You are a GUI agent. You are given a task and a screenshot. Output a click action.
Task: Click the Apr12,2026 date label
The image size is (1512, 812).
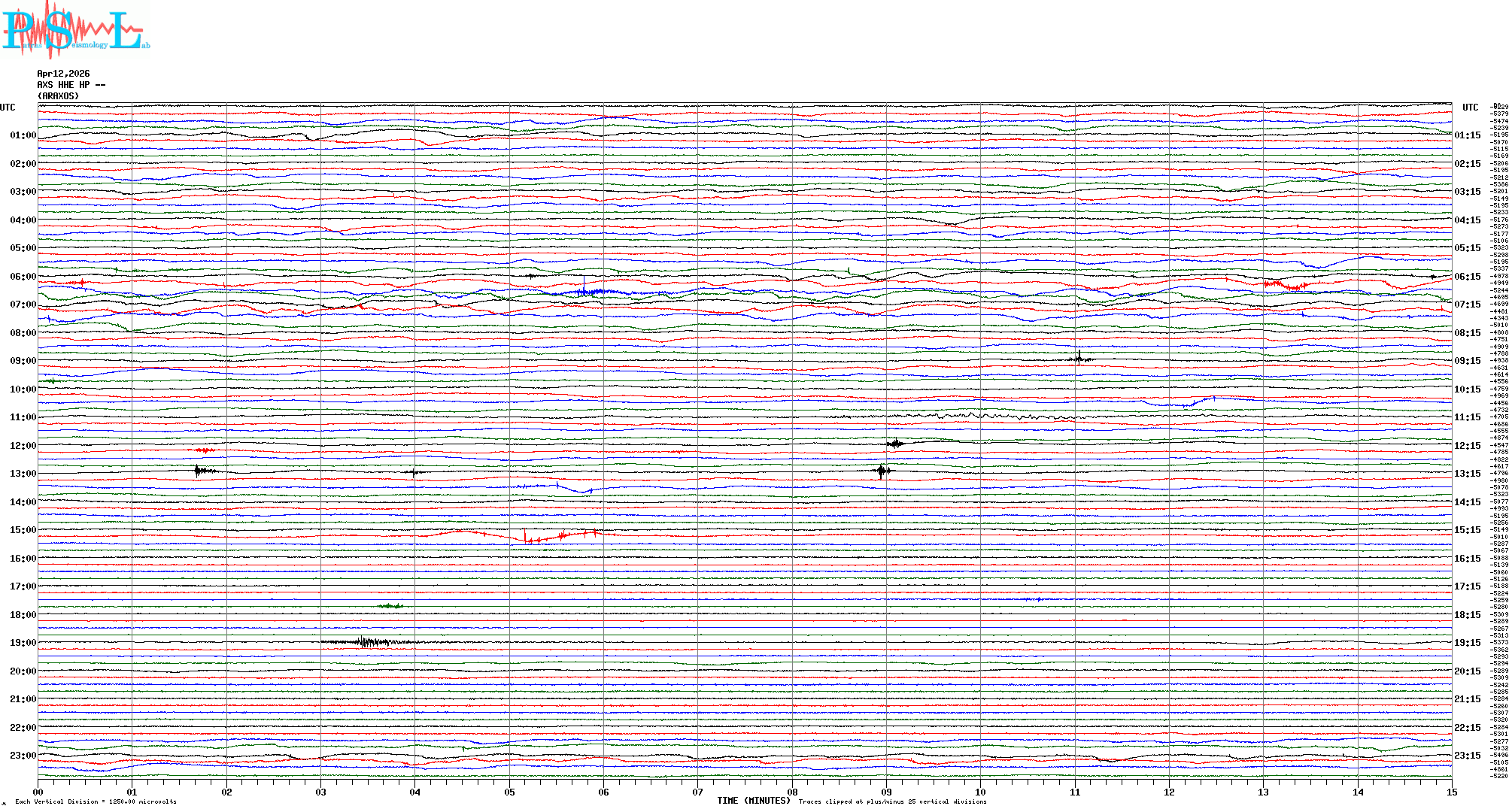[x=63, y=74]
